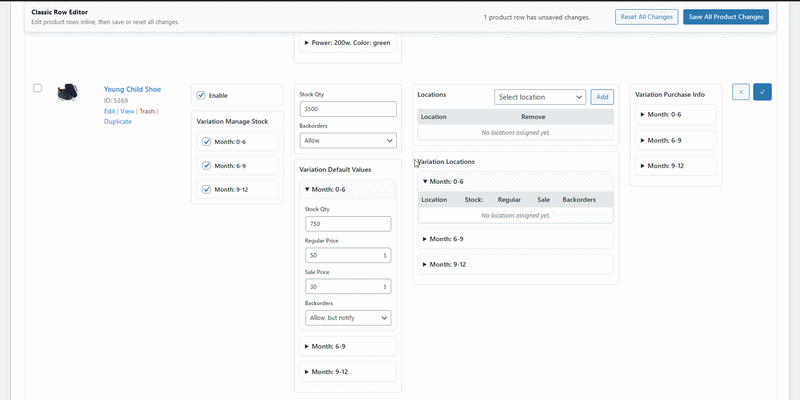
Task: Click the Duplicate link under product
Action: pyautogui.click(x=118, y=121)
